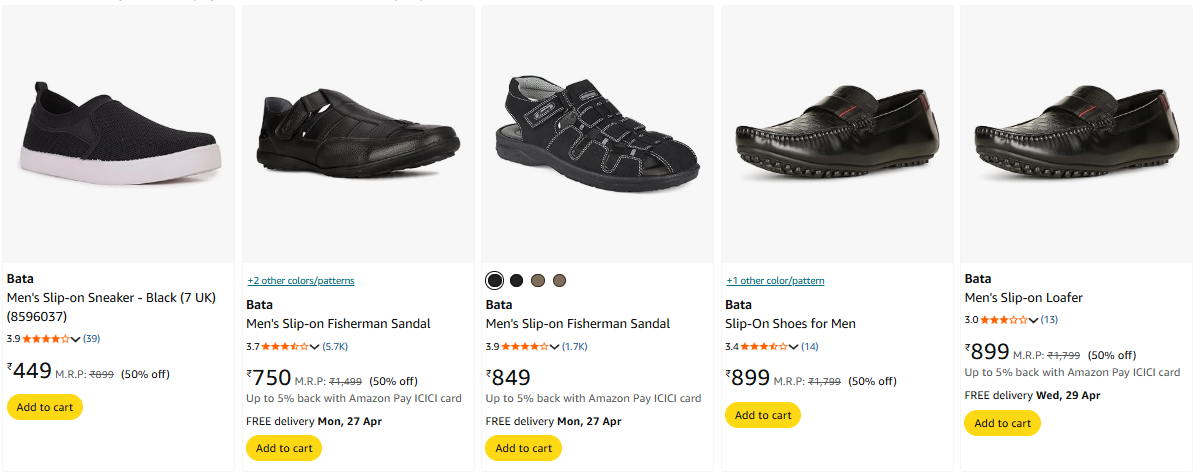Add Slip-On Shoes for Men to cart

pyautogui.click(x=763, y=415)
